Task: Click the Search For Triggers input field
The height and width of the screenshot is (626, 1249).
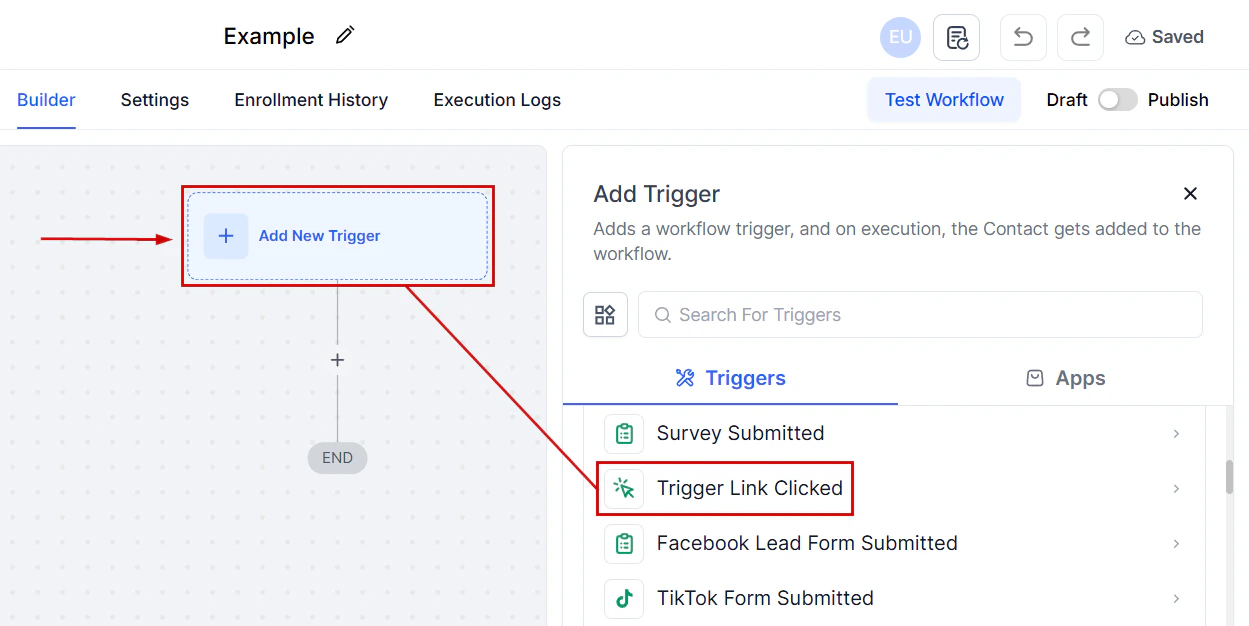Action: point(920,314)
